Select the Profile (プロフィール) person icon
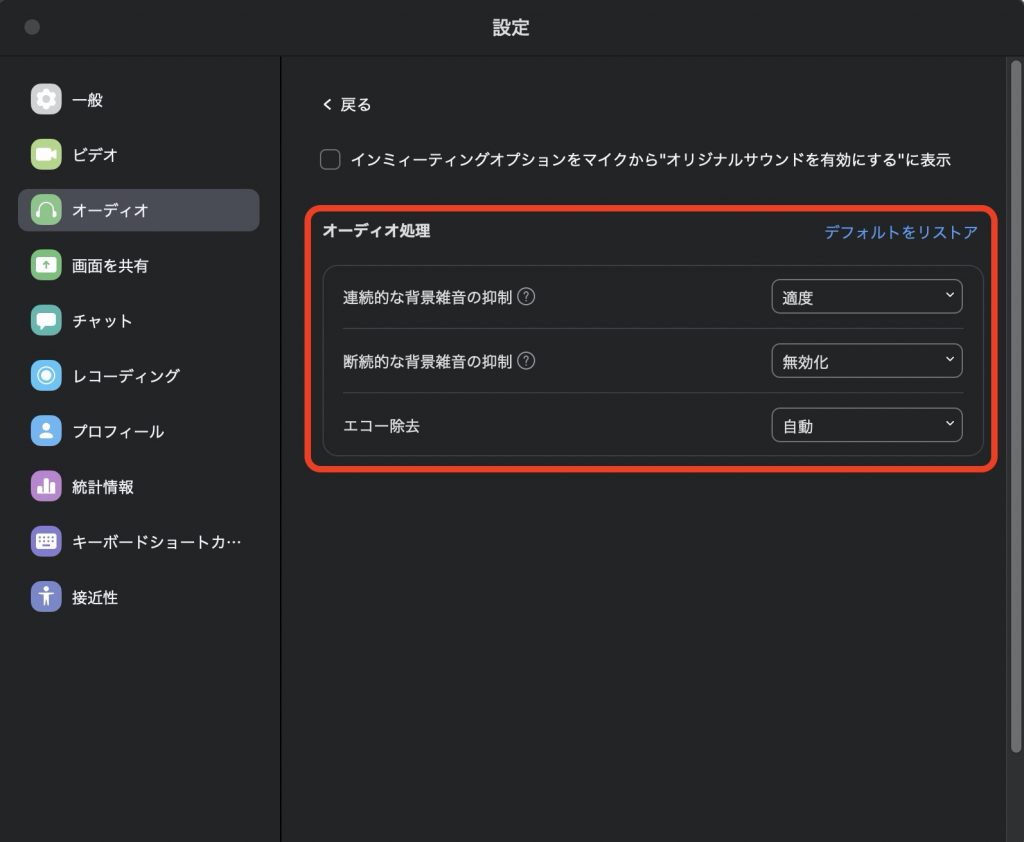1024x842 pixels. 46,431
